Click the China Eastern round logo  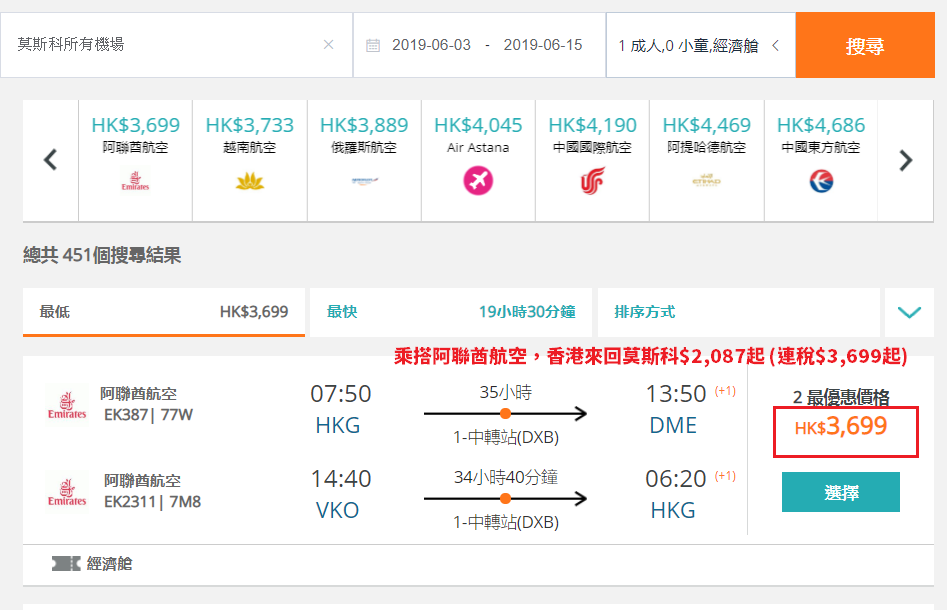click(821, 181)
